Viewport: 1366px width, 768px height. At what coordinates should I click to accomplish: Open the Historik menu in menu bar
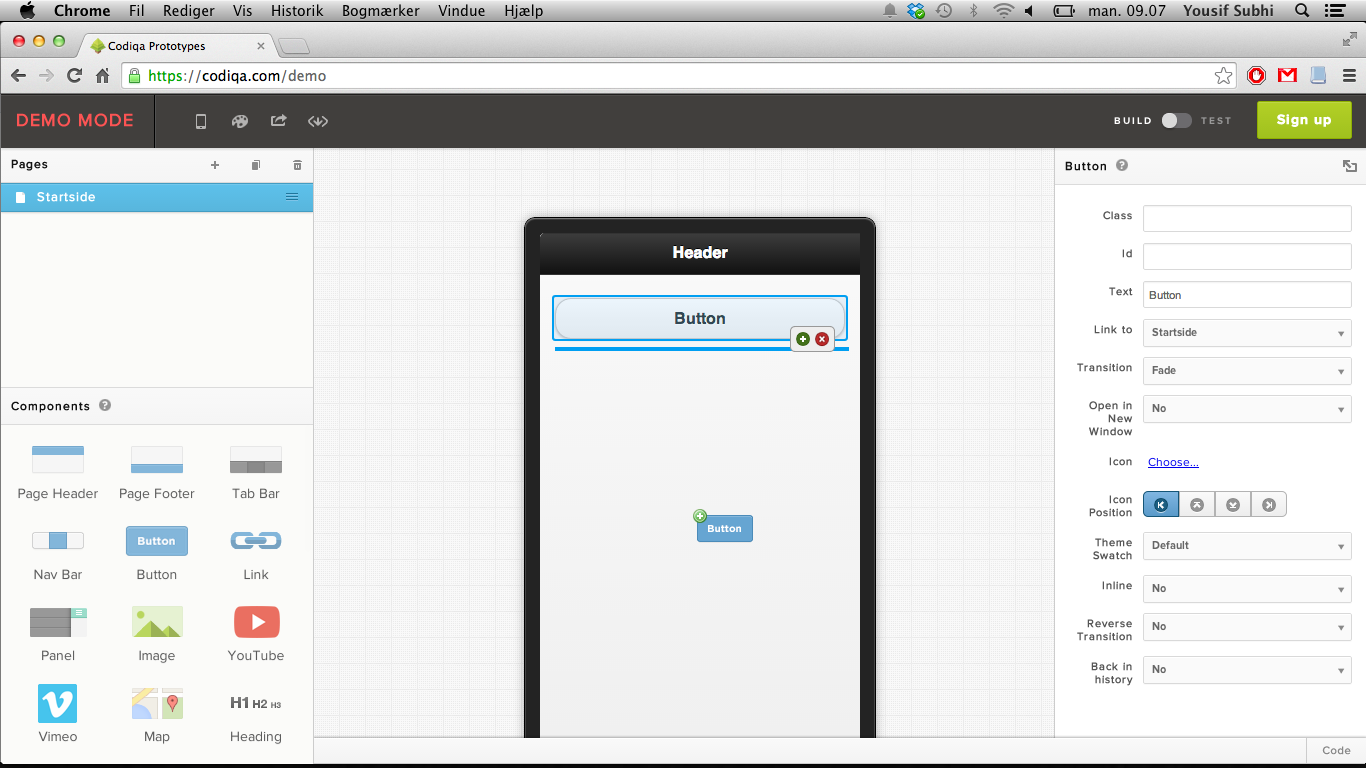click(x=298, y=11)
